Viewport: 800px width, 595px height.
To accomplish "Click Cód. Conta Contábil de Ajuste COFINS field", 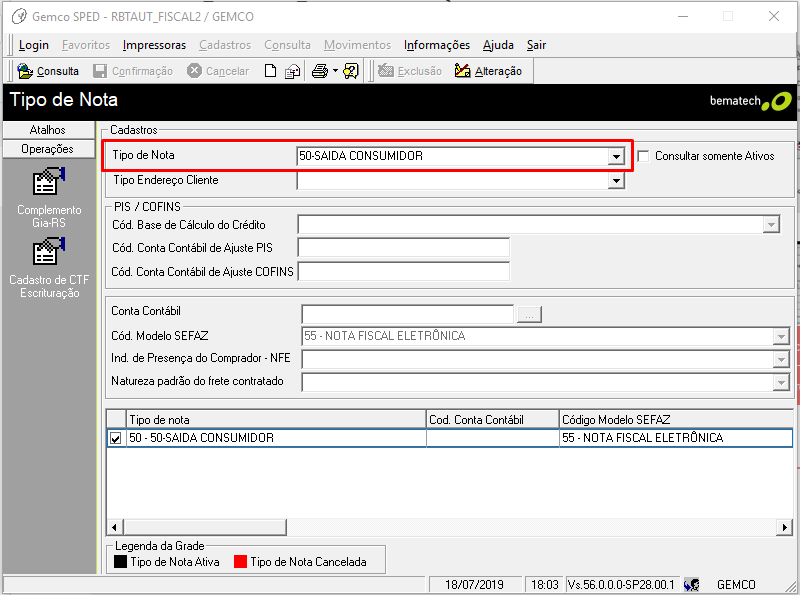I will (x=404, y=271).
